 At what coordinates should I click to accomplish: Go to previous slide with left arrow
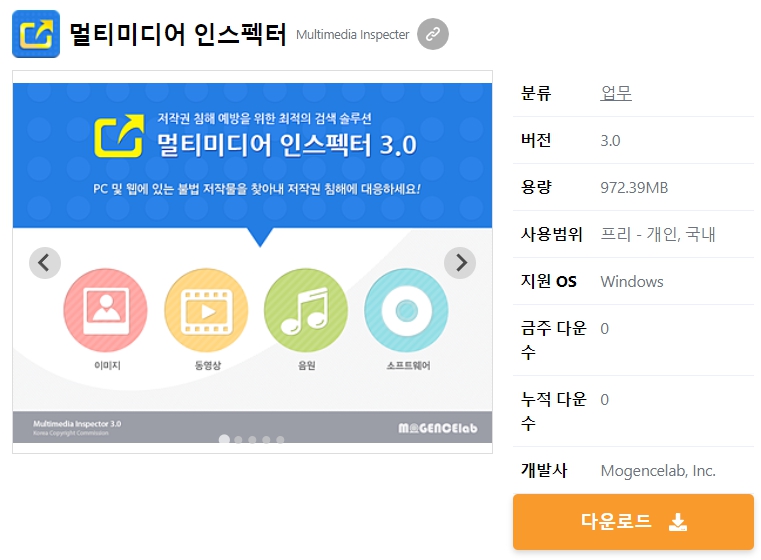point(45,263)
